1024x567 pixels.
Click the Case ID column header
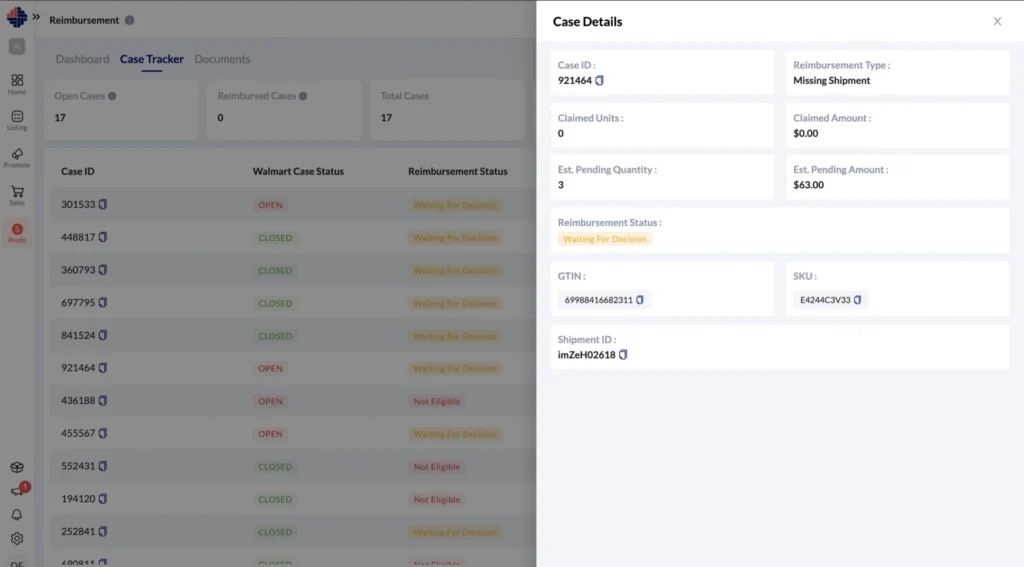pyautogui.click(x=78, y=171)
